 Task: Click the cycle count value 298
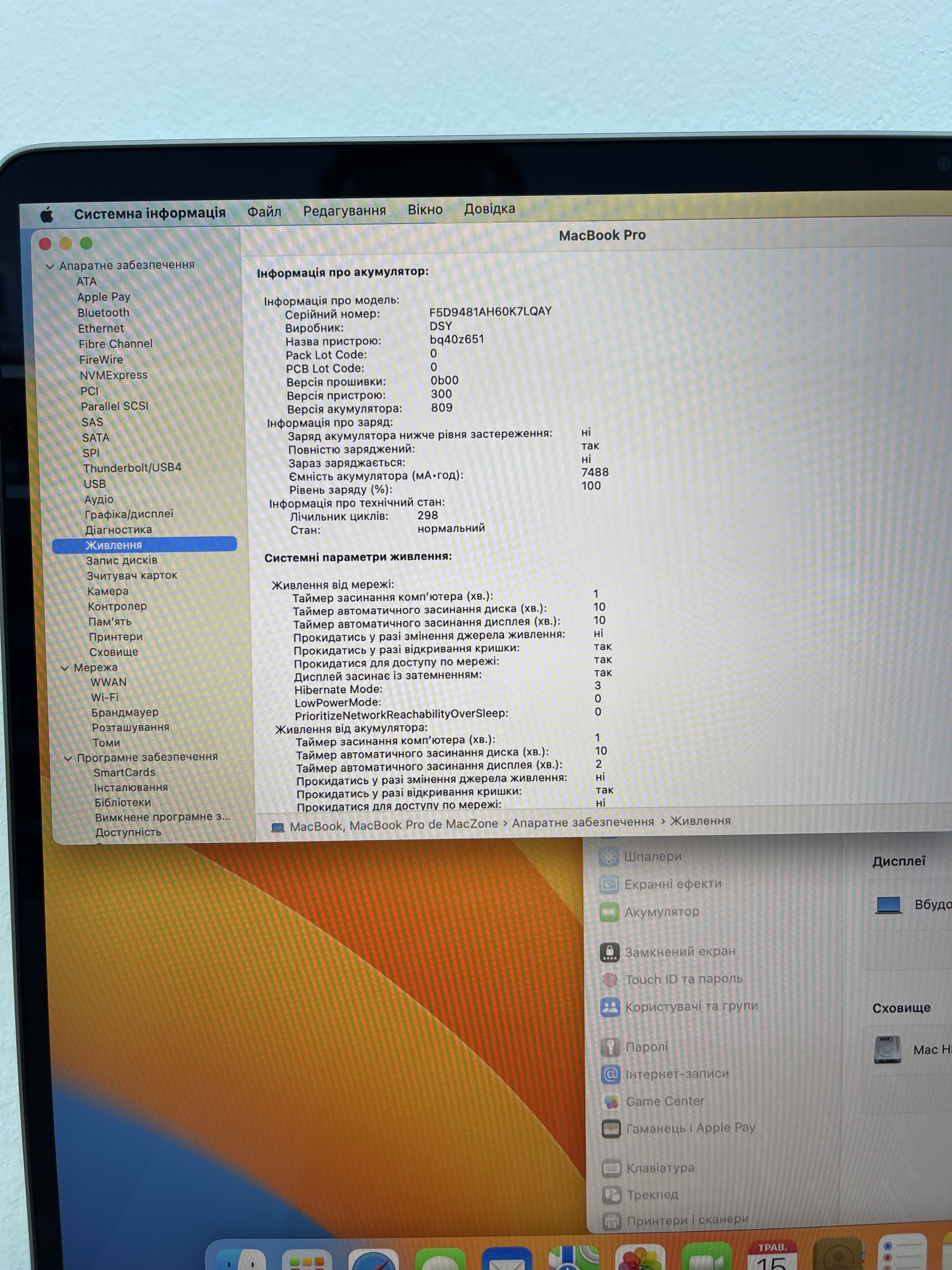[x=427, y=515]
